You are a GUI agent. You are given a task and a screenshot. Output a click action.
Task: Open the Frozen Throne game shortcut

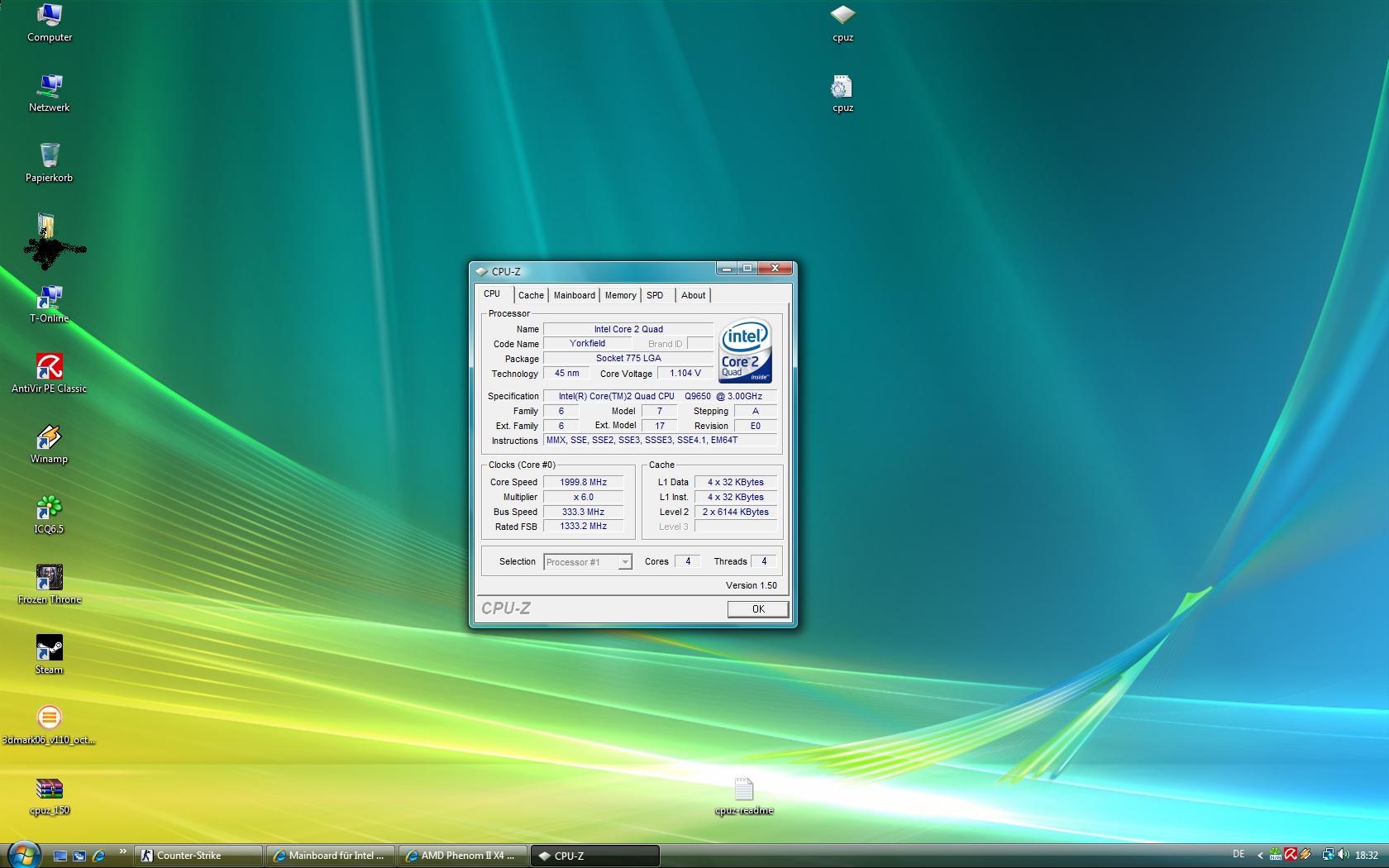click(49, 579)
